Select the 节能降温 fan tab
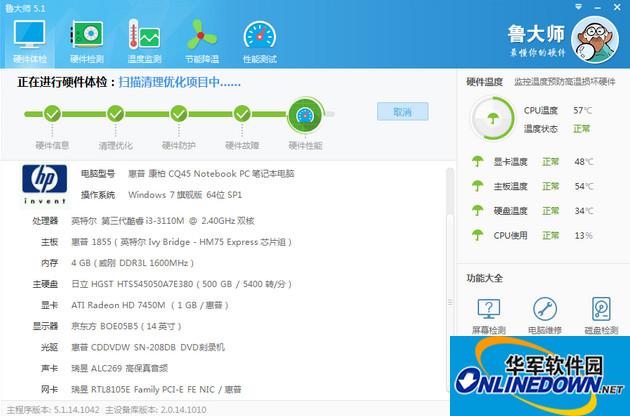The image size is (630, 416). 202,41
